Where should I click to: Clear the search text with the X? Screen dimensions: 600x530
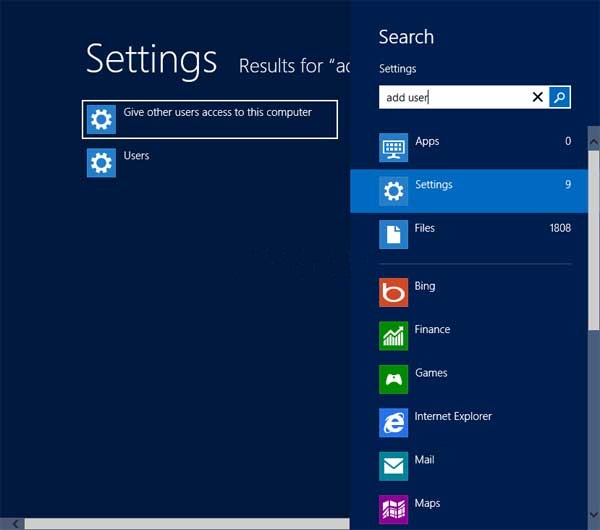coord(538,97)
